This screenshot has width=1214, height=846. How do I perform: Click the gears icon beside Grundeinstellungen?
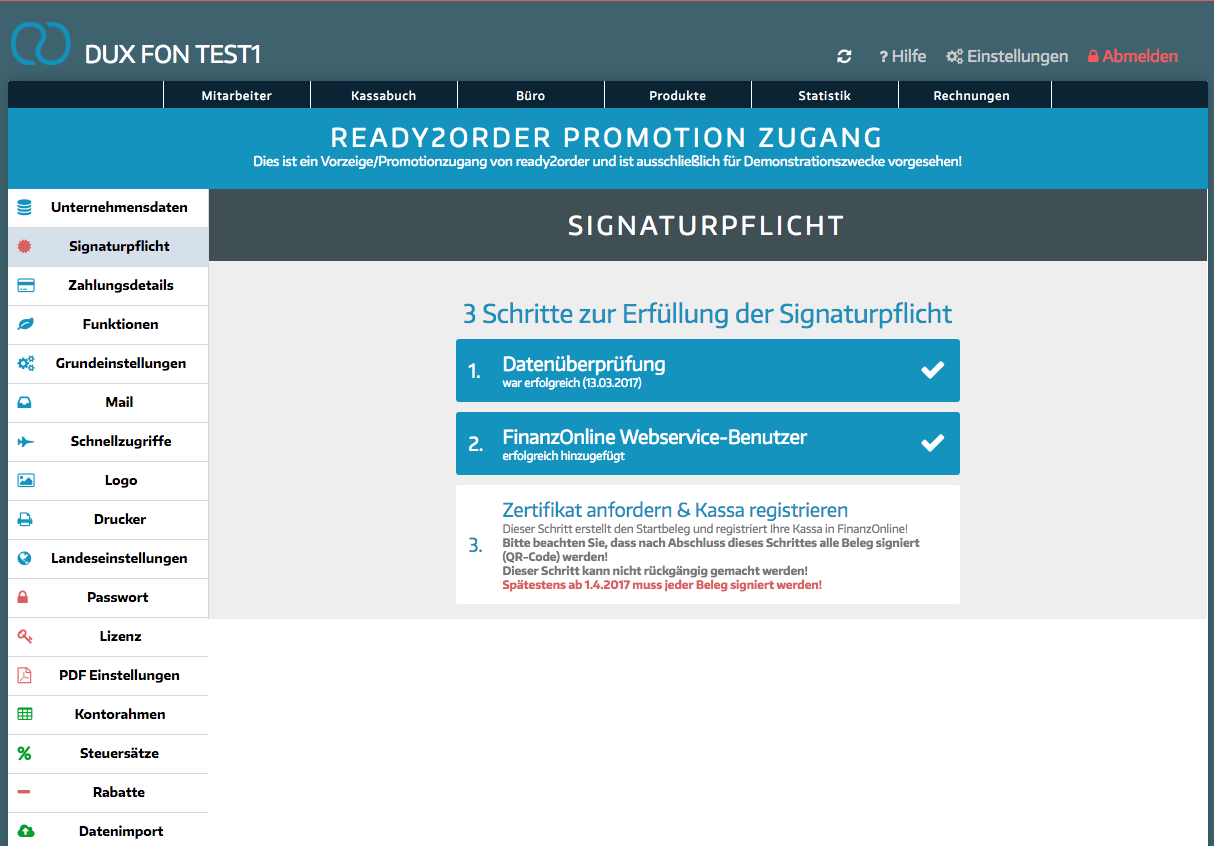point(26,364)
